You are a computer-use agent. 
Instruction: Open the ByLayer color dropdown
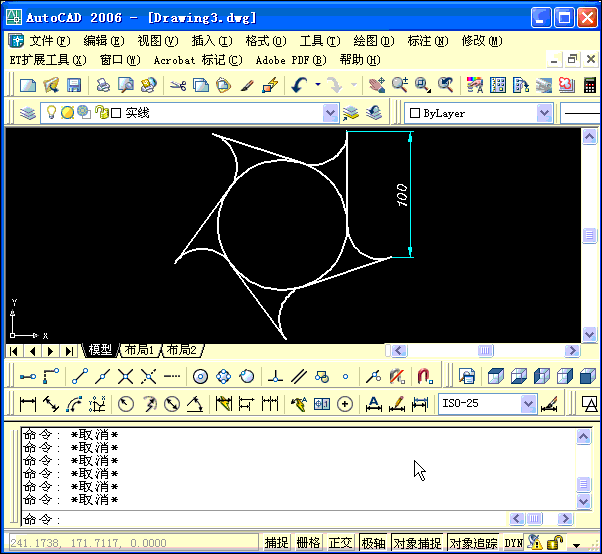coord(544,113)
